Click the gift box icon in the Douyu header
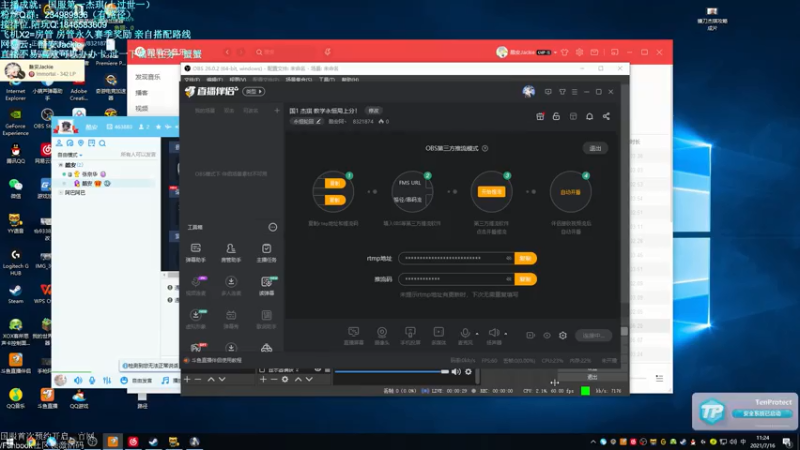Screen dimensions: 800x450 pos(540,116)
